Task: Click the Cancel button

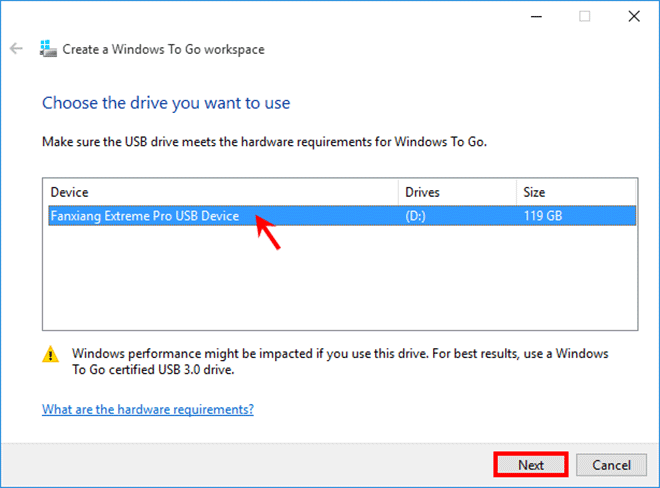Action: tap(611, 465)
